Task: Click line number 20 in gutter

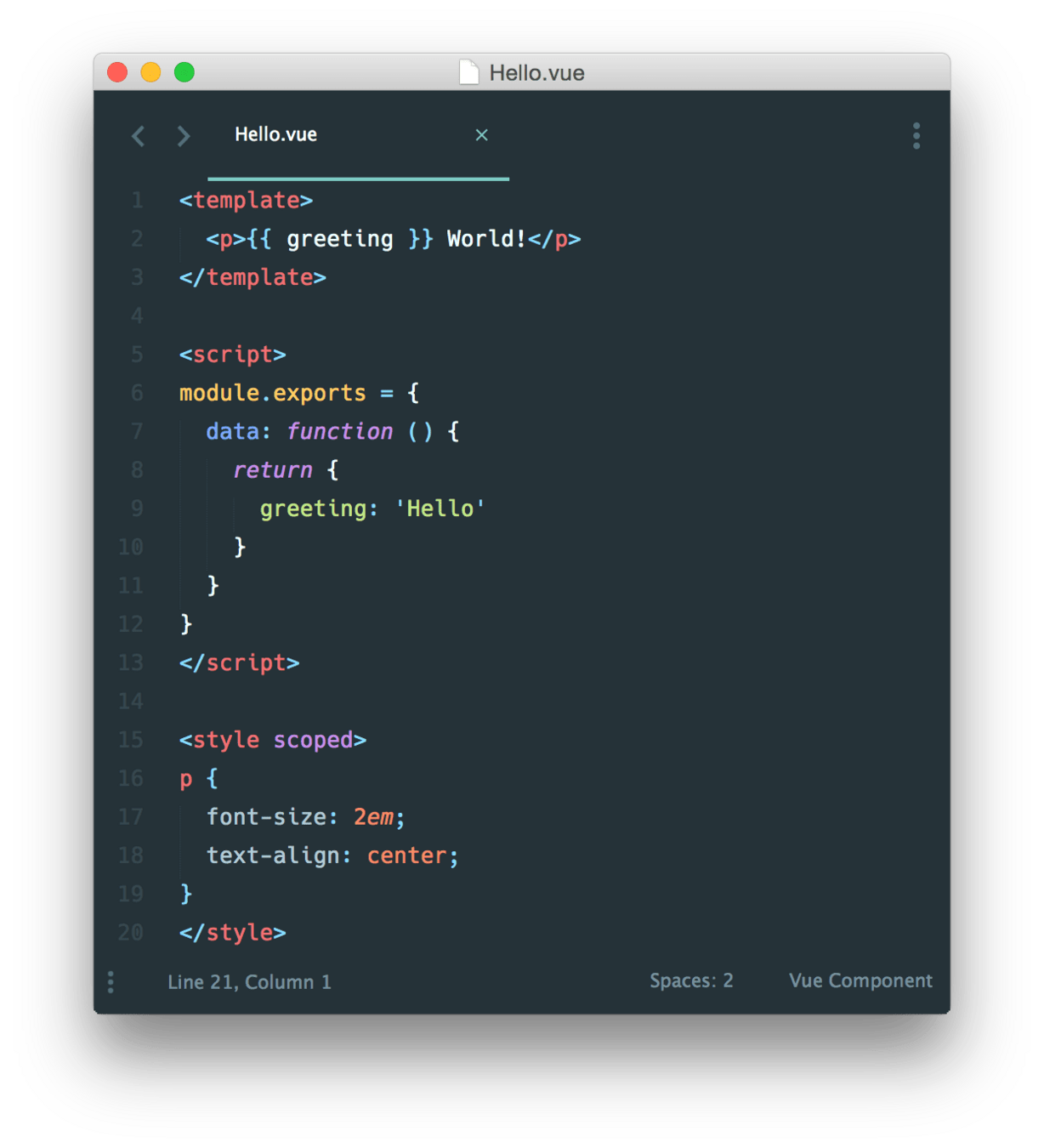Action: pyautogui.click(x=131, y=933)
